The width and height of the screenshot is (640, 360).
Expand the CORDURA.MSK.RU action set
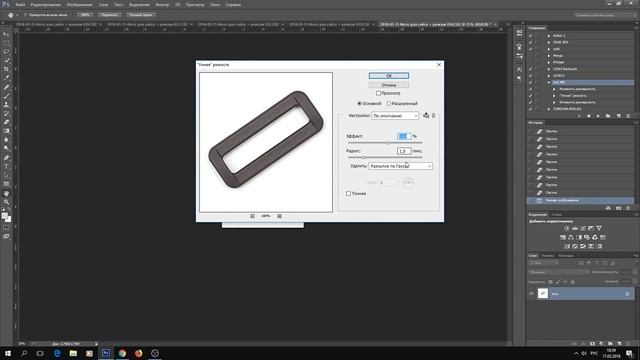tap(549, 109)
